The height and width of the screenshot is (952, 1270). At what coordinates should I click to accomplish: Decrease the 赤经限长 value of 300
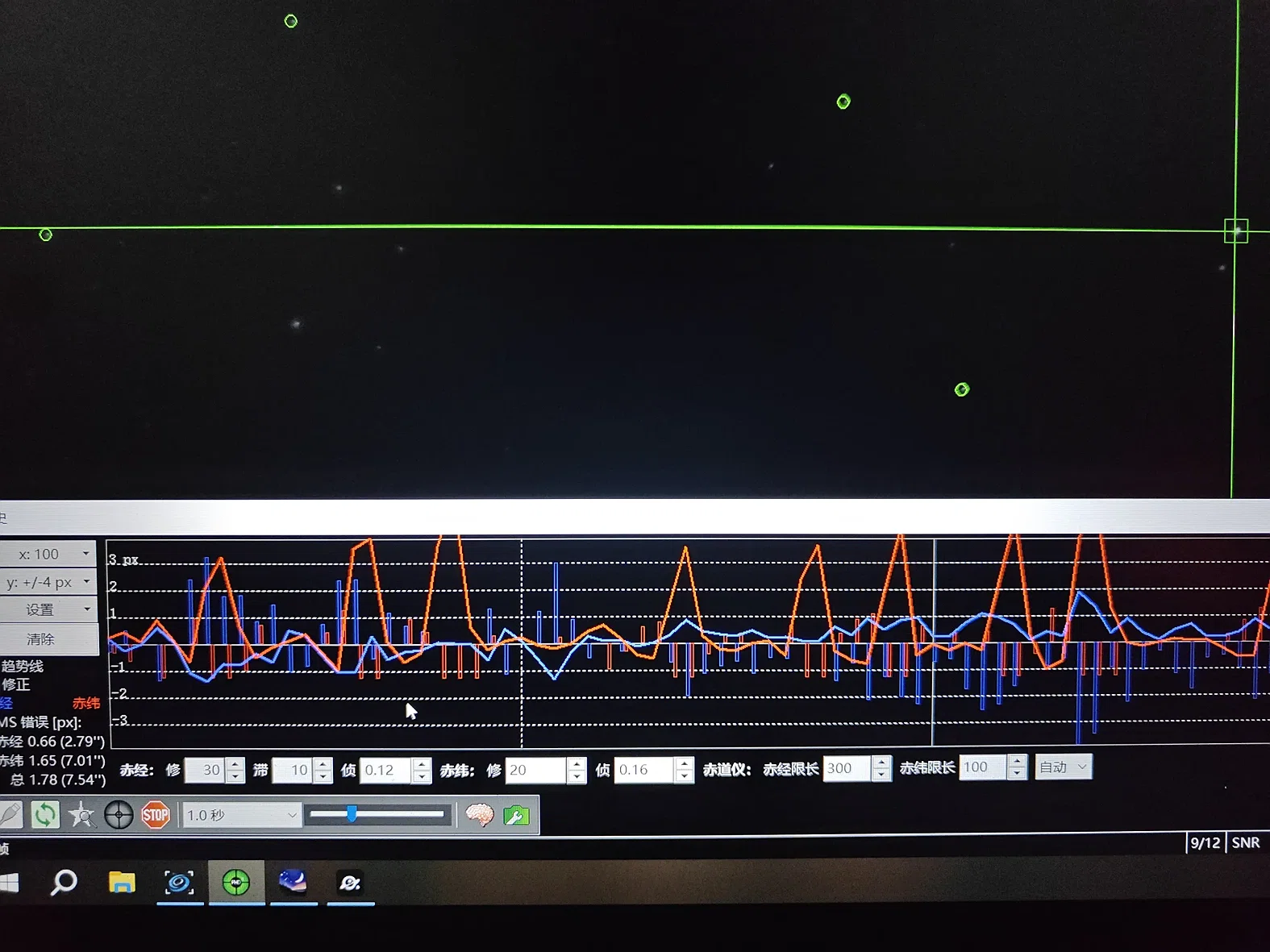click(x=882, y=774)
